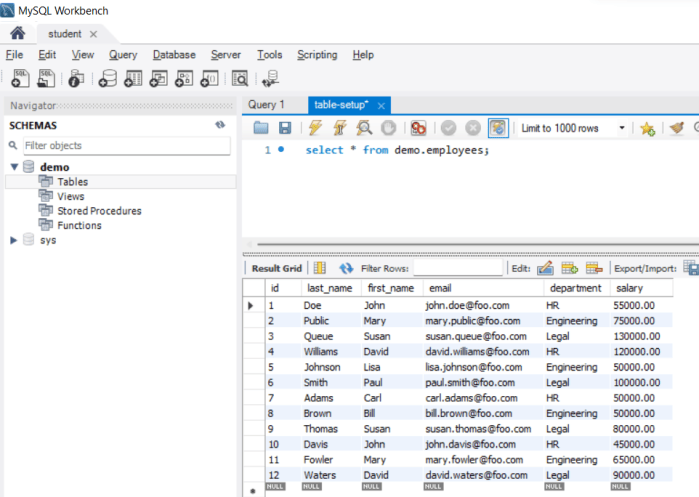The width and height of the screenshot is (699, 497).
Task: Search table data icon
Action: [x=240, y=78]
